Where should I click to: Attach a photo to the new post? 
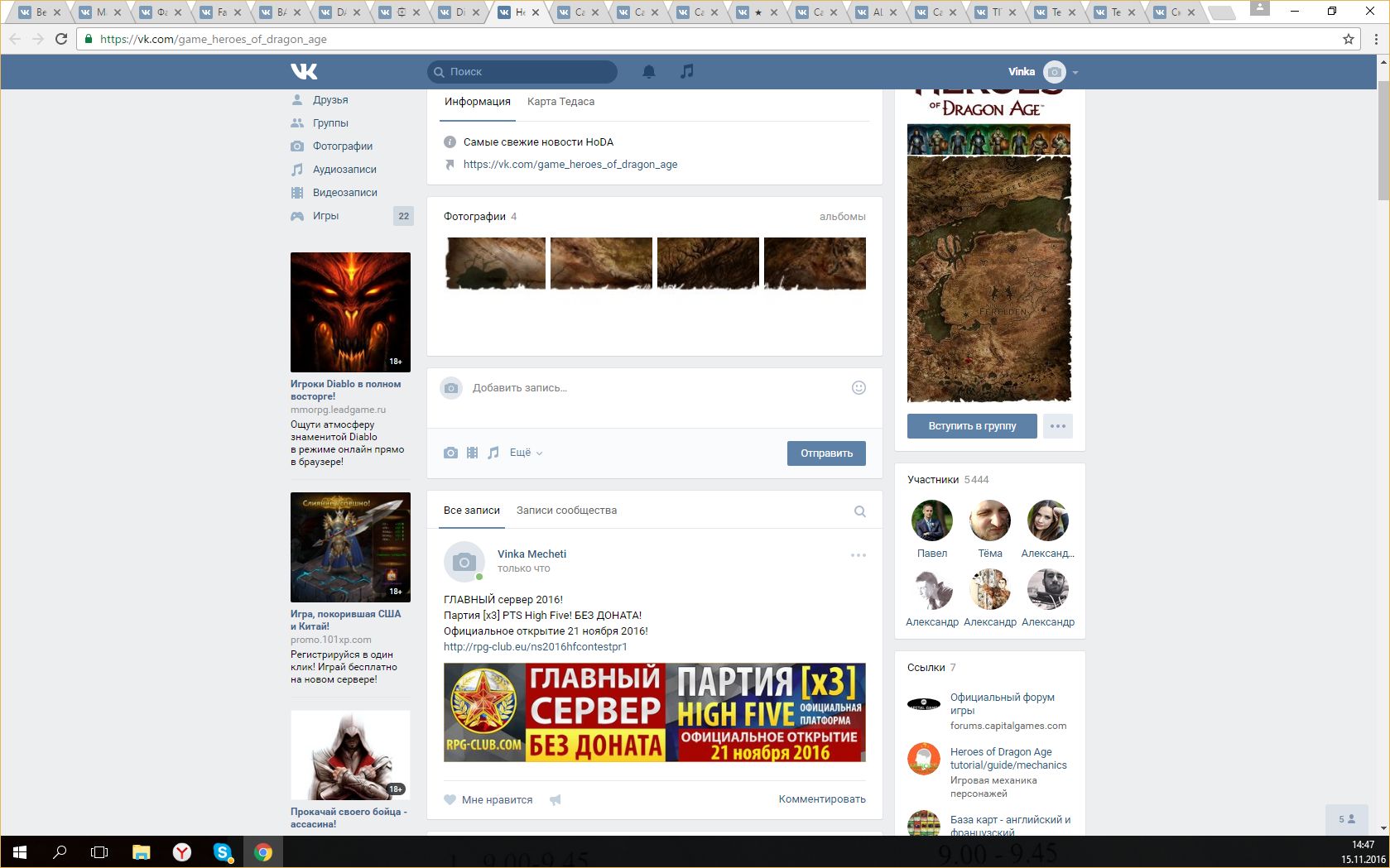pyautogui.click(x=450, y=453)
